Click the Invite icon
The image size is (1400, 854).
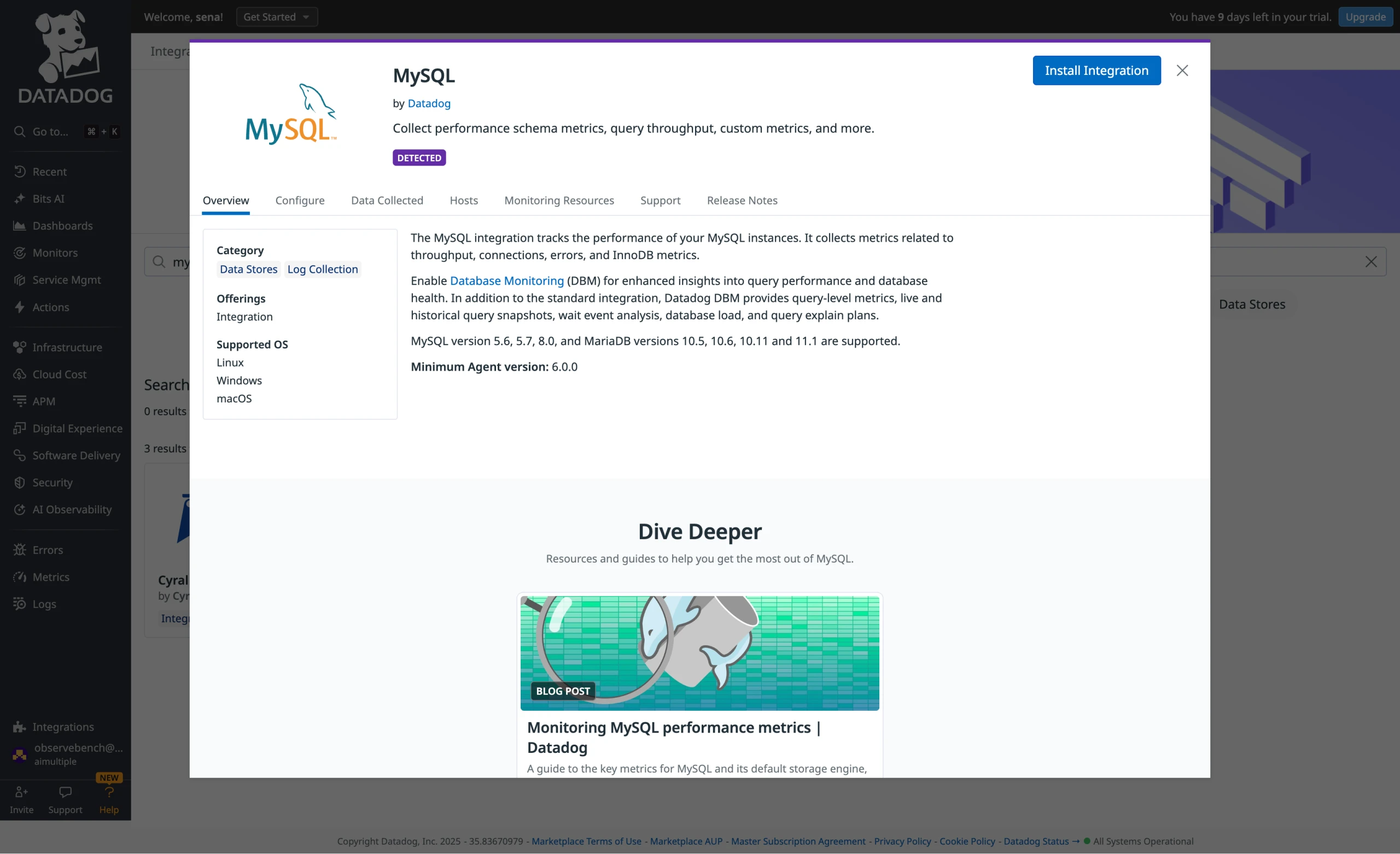(21, 792)
